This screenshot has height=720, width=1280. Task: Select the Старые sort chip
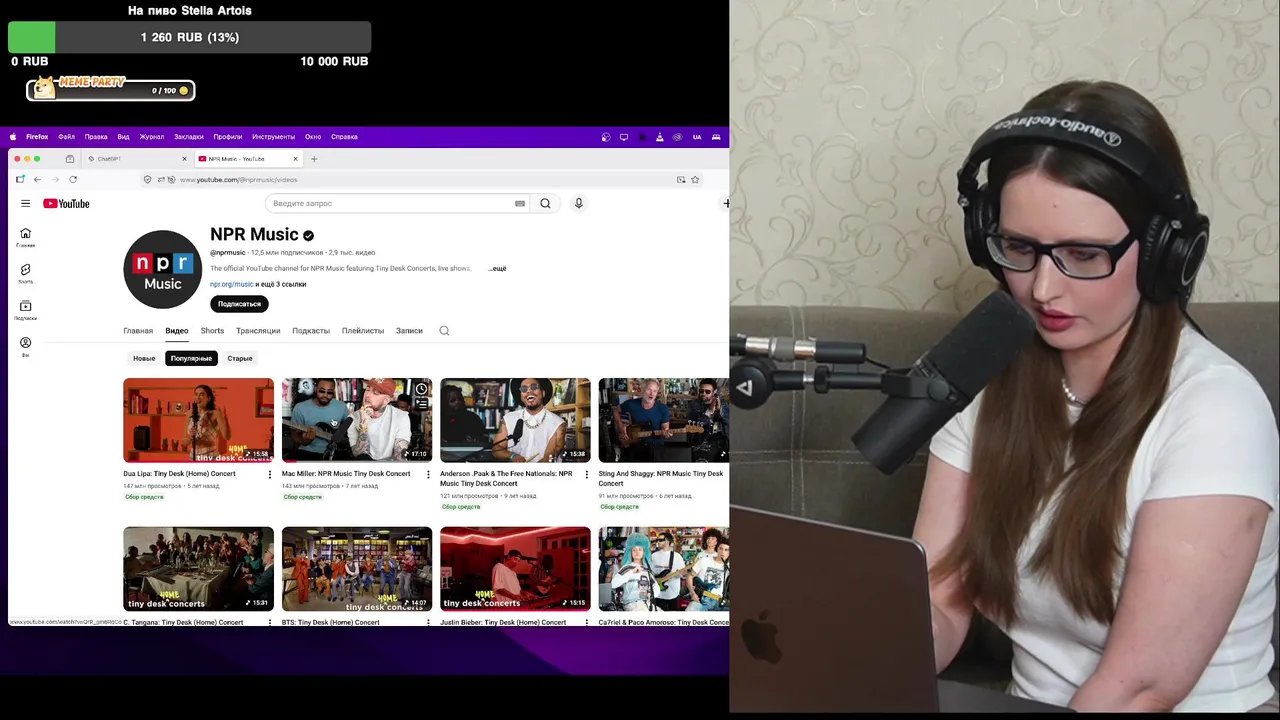240,358
